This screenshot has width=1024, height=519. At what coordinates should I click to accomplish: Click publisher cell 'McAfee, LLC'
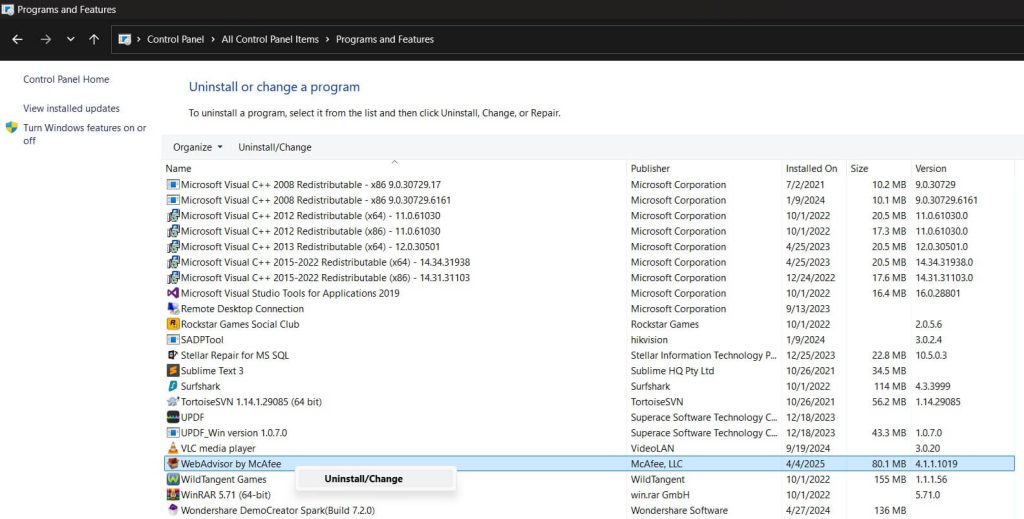[656, 464]
